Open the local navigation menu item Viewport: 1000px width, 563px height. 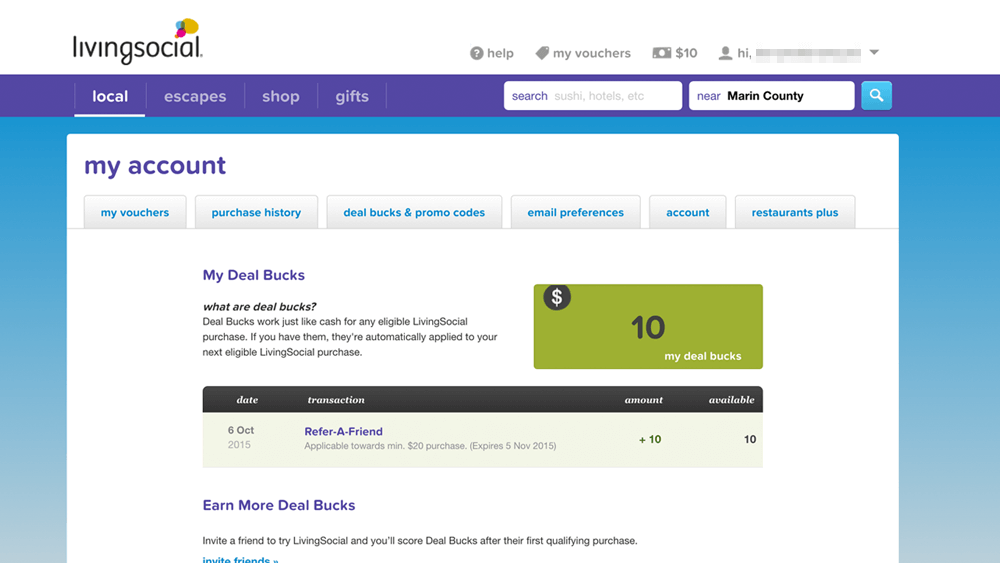[x=110, y=97]
